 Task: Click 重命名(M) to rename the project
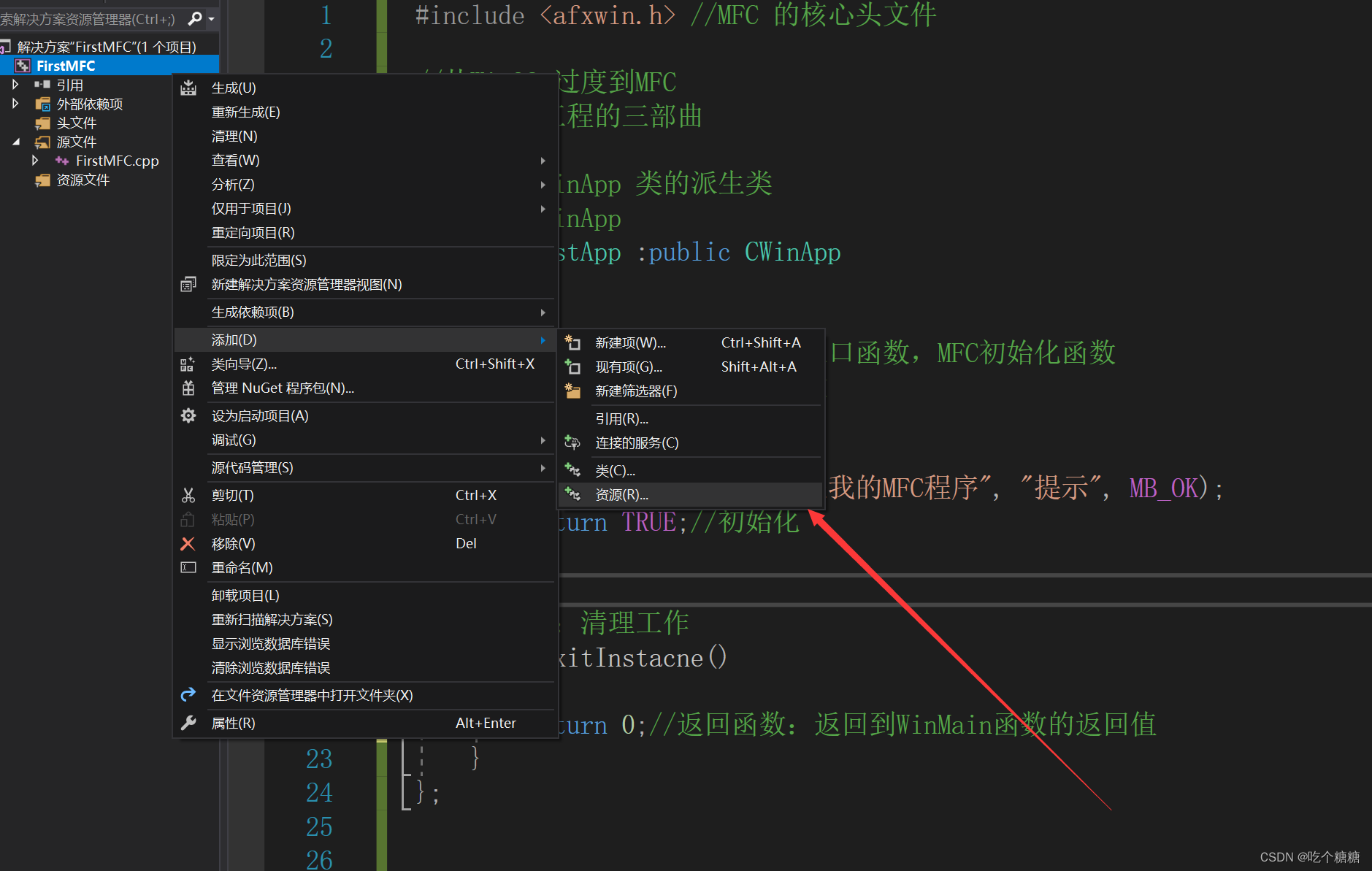click(242, 567)
